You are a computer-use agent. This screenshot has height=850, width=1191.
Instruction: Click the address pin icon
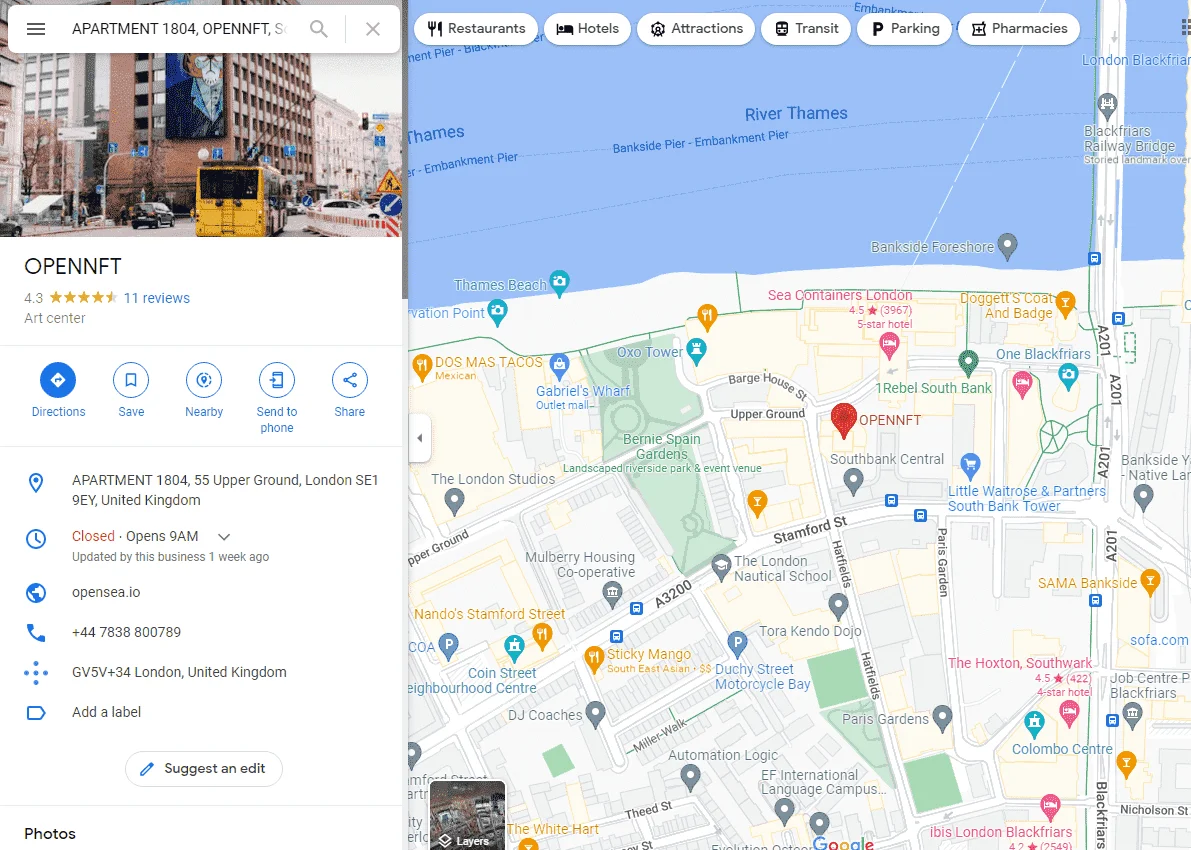(36, 482)
